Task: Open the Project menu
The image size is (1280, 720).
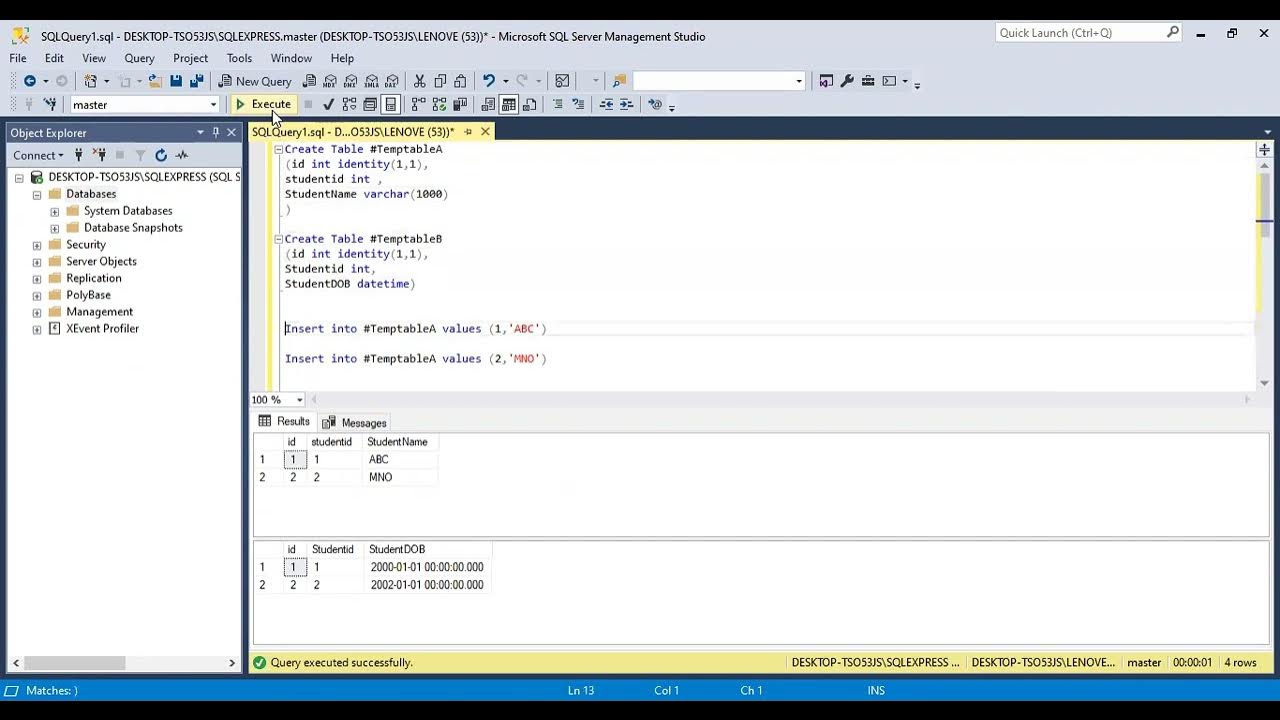Action: [190, 58]
